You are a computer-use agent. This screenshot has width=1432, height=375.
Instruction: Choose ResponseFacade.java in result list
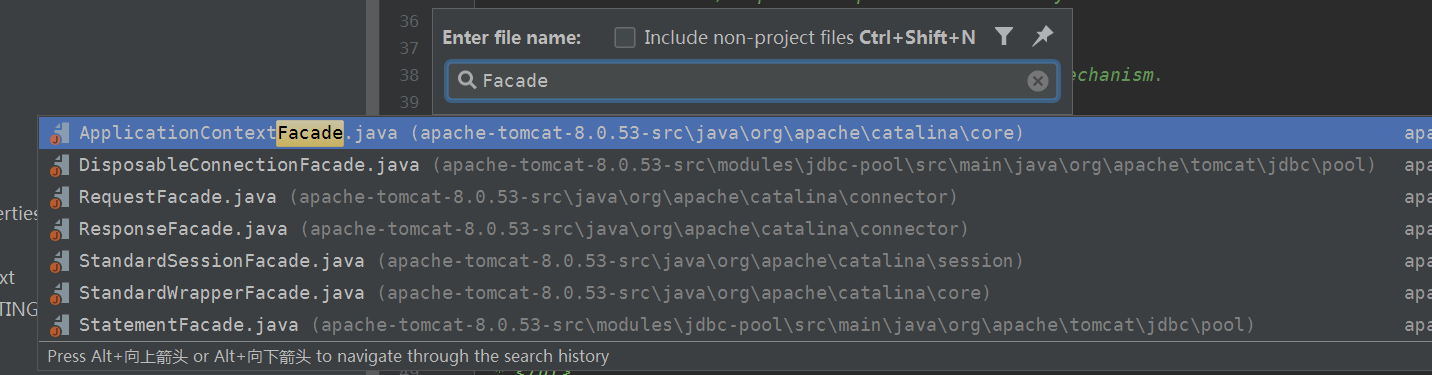click(x=735, y=229)
